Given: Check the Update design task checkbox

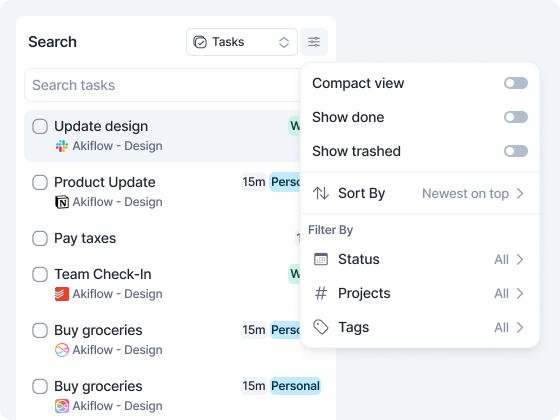Looking at the screenshot, I should (x=40, y=126).
